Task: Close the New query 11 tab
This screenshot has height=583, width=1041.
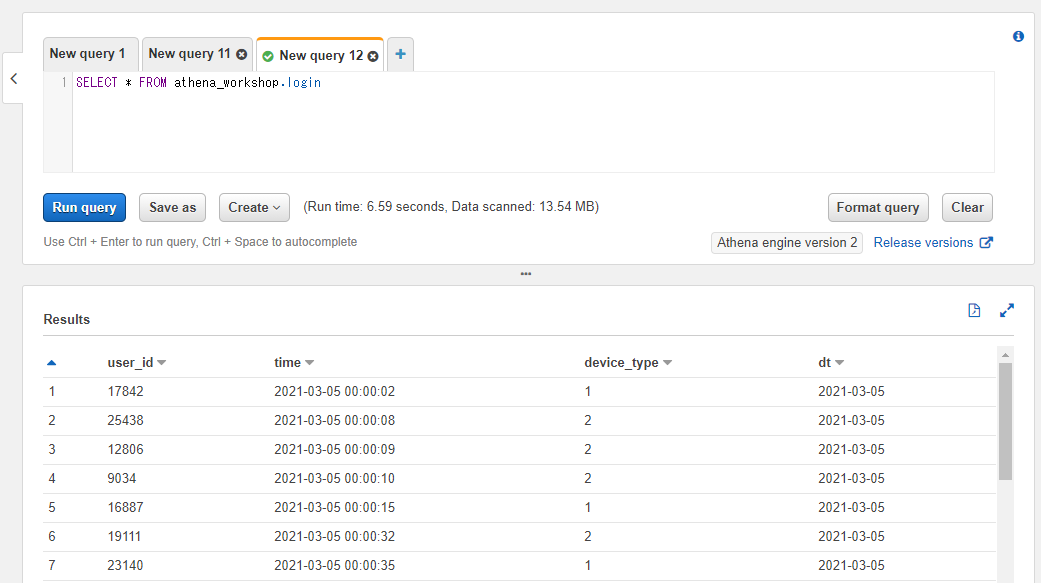Action: point(242,54)
